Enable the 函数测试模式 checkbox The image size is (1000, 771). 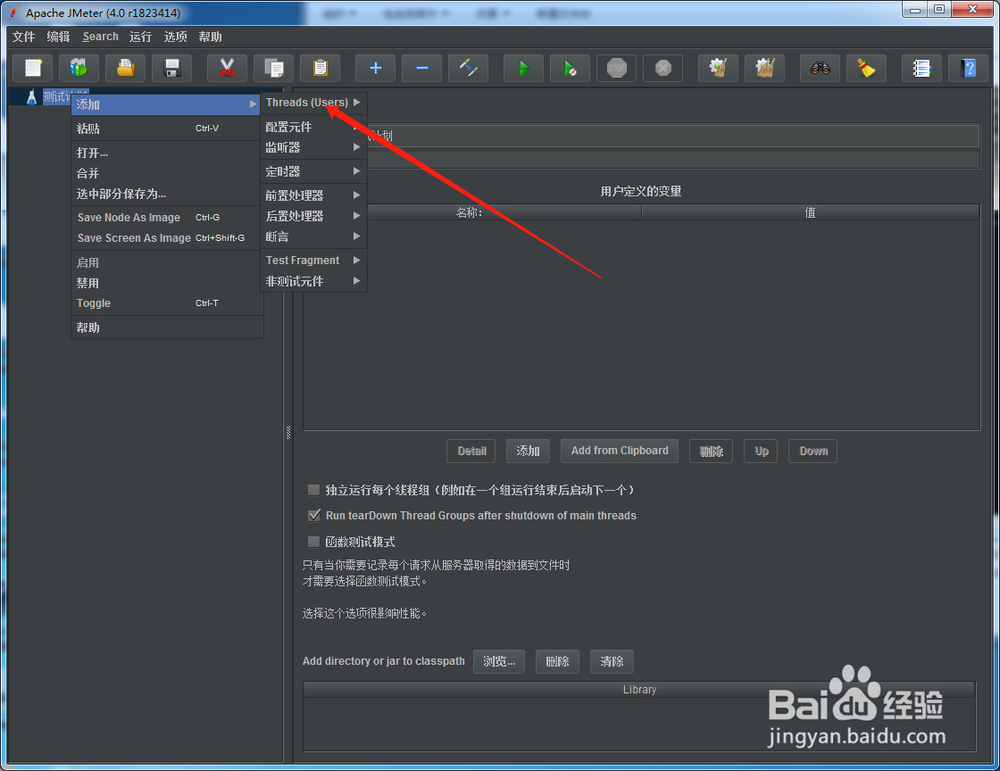pyautogui.click(x=313, y=541)
